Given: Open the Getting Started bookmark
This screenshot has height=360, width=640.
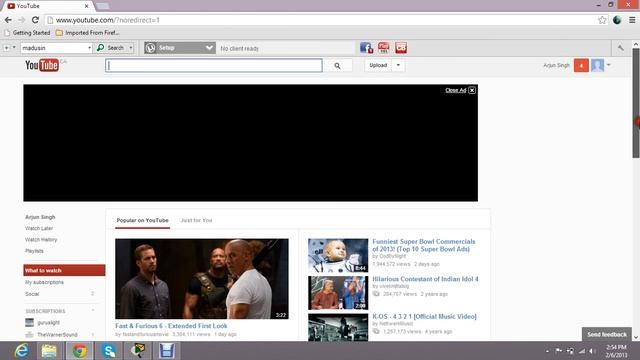Looking at the screenshot, I should 27,33.
